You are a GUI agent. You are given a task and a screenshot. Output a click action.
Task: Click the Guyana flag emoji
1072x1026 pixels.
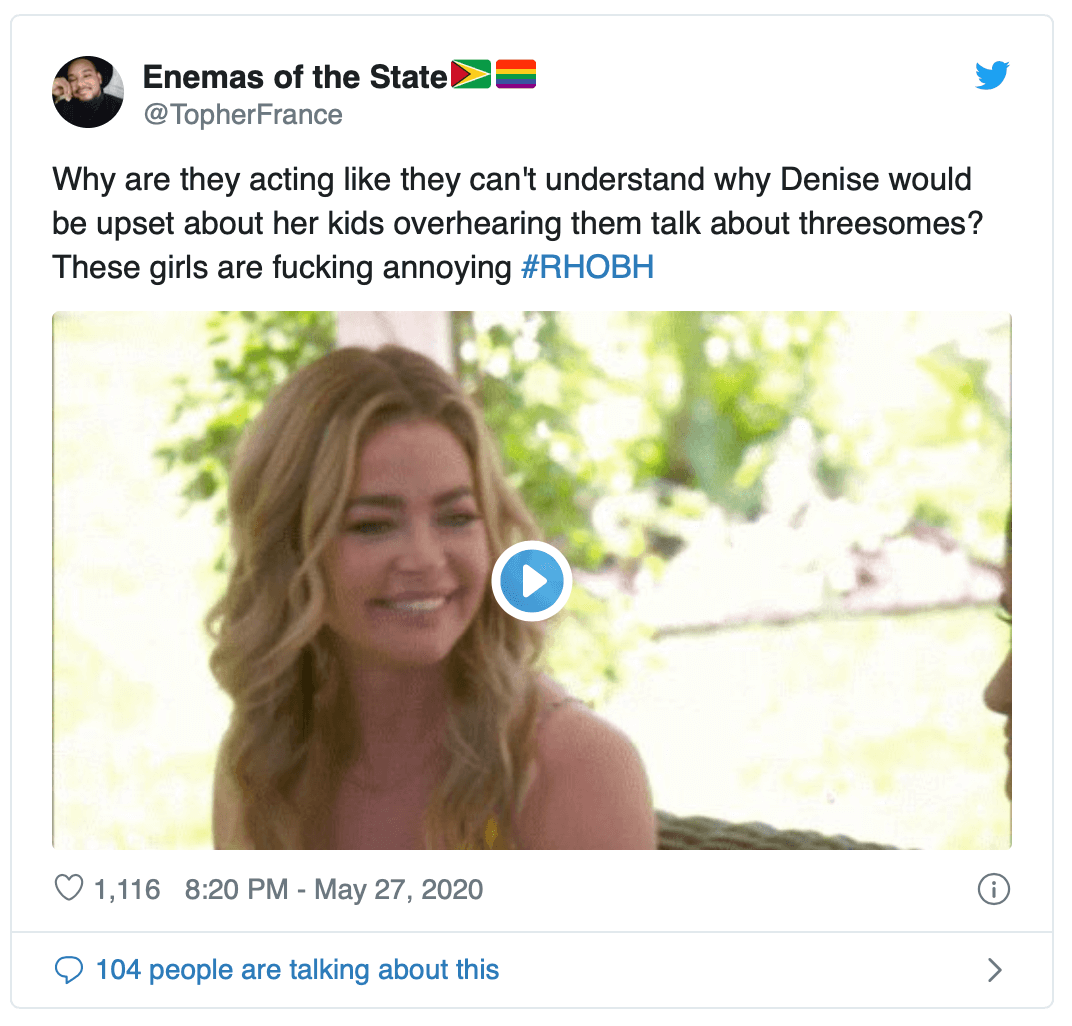471,75
